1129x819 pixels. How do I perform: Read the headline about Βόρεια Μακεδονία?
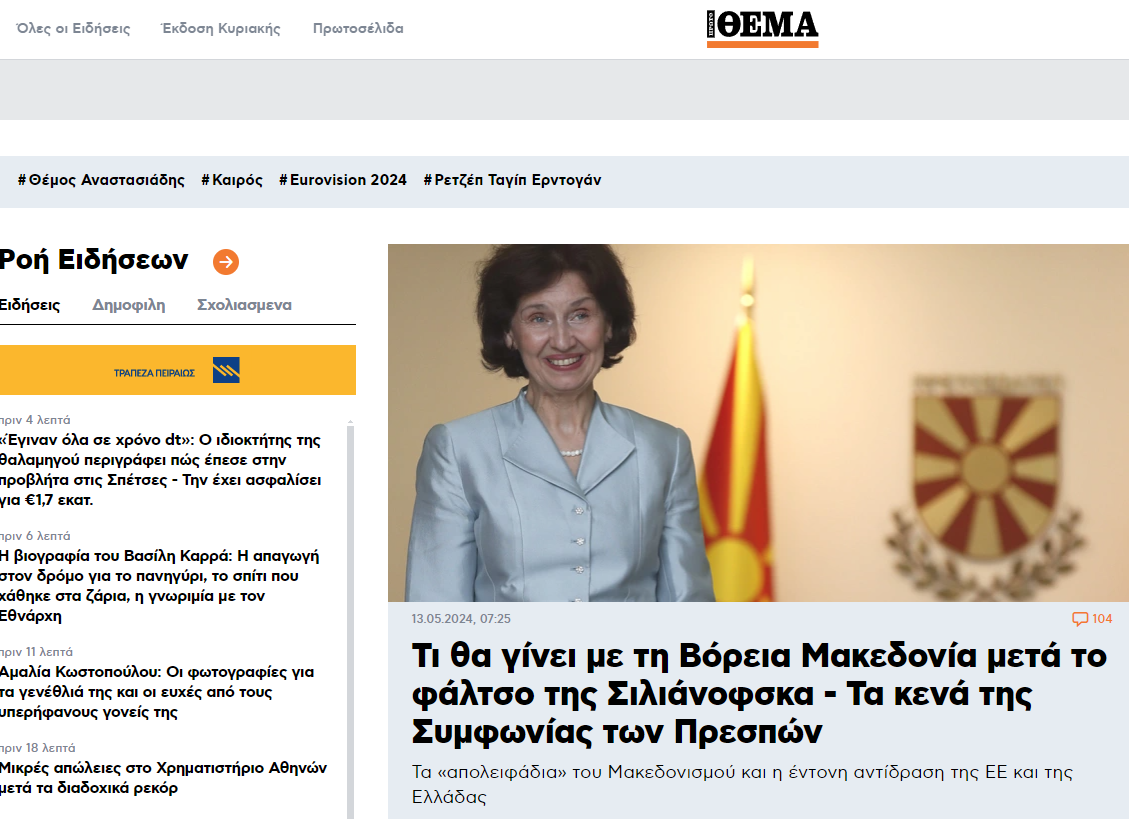pos(759,694)
